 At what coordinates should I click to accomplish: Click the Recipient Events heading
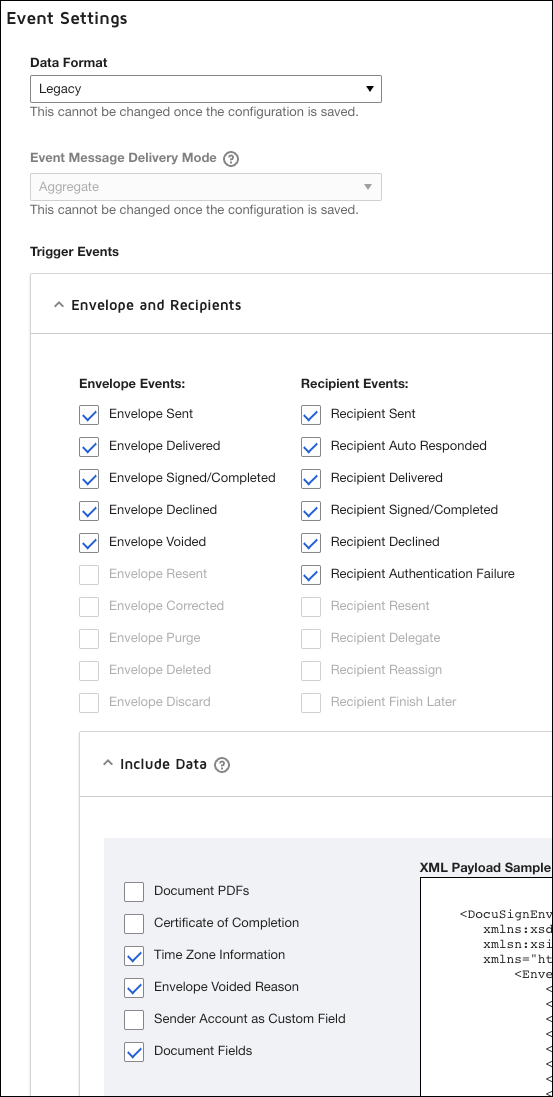(355, 383)
